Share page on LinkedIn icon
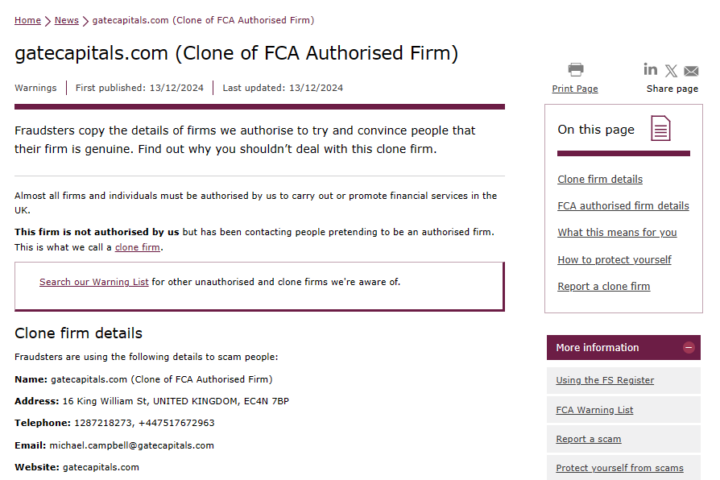 coord(650,69)
